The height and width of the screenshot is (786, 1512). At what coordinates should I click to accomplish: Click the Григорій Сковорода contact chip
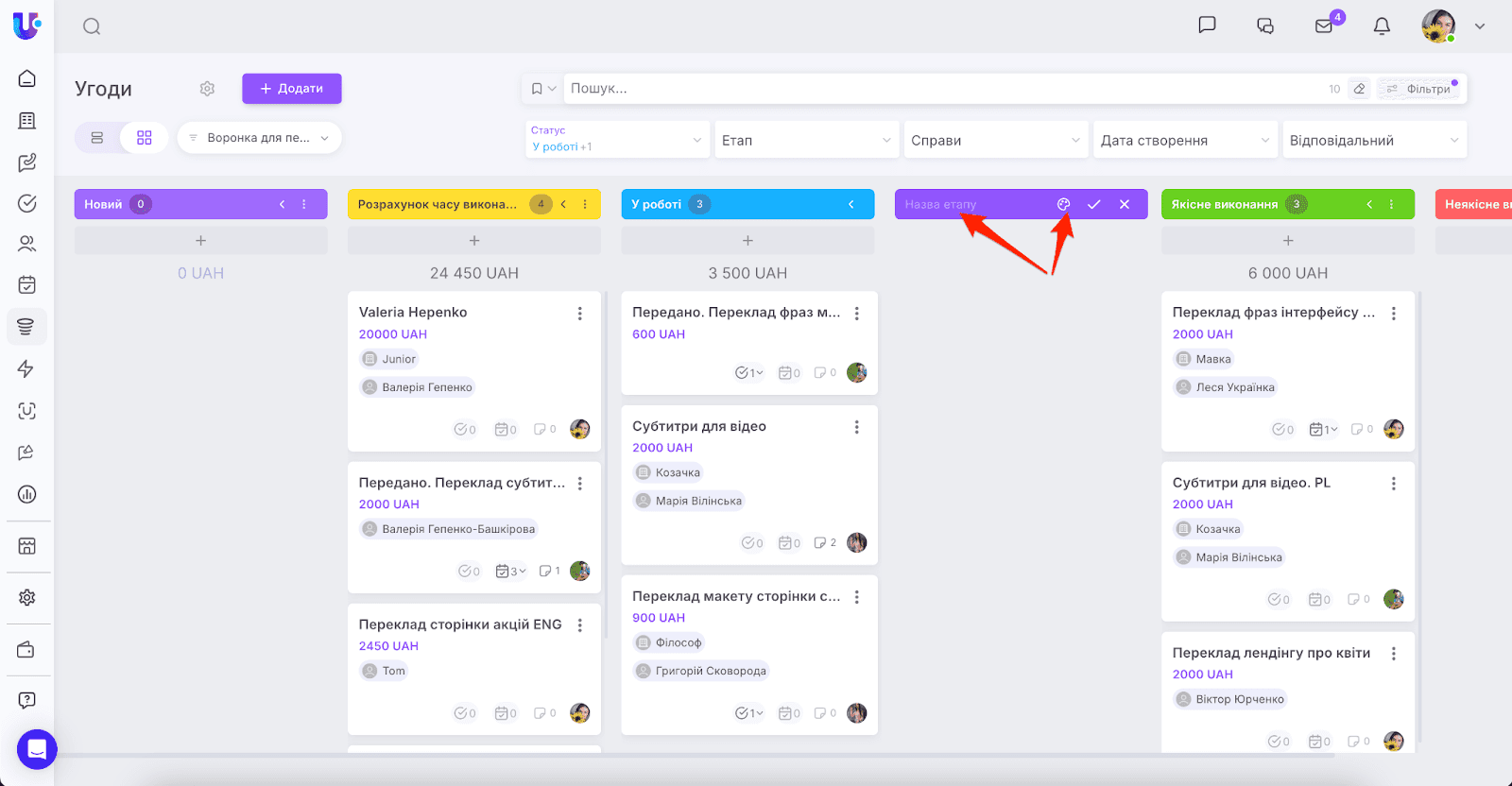pos(700,671)
